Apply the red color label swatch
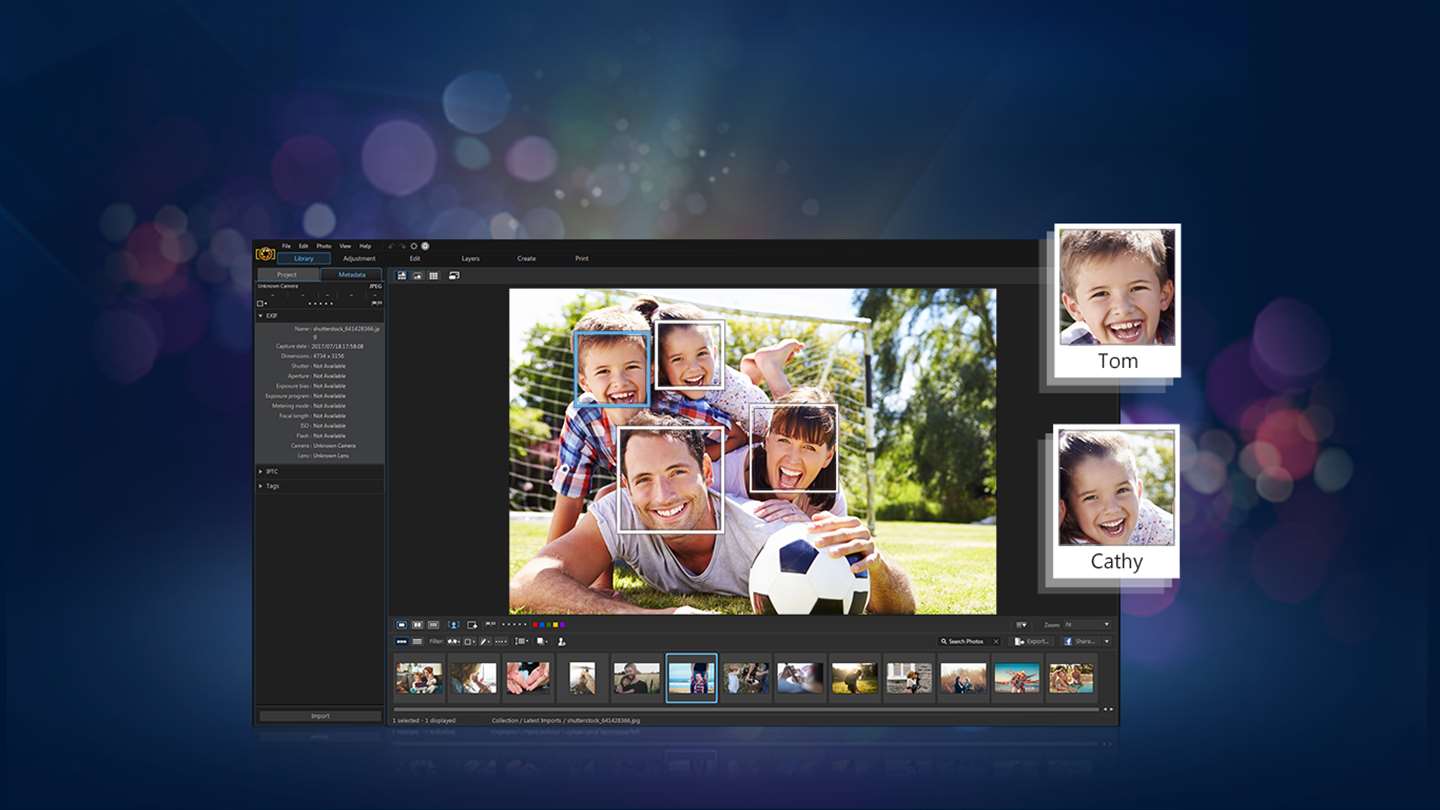The width and height of the screenshot is (1440, 810). [x=535, y=624]
